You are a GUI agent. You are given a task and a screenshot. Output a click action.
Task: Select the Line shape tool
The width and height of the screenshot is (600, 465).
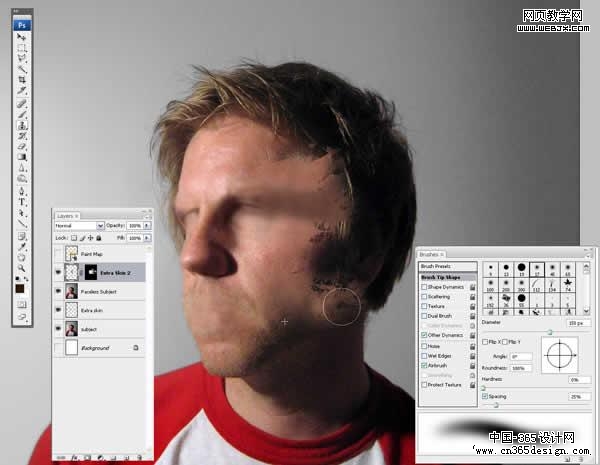click(x=22, y=223)
